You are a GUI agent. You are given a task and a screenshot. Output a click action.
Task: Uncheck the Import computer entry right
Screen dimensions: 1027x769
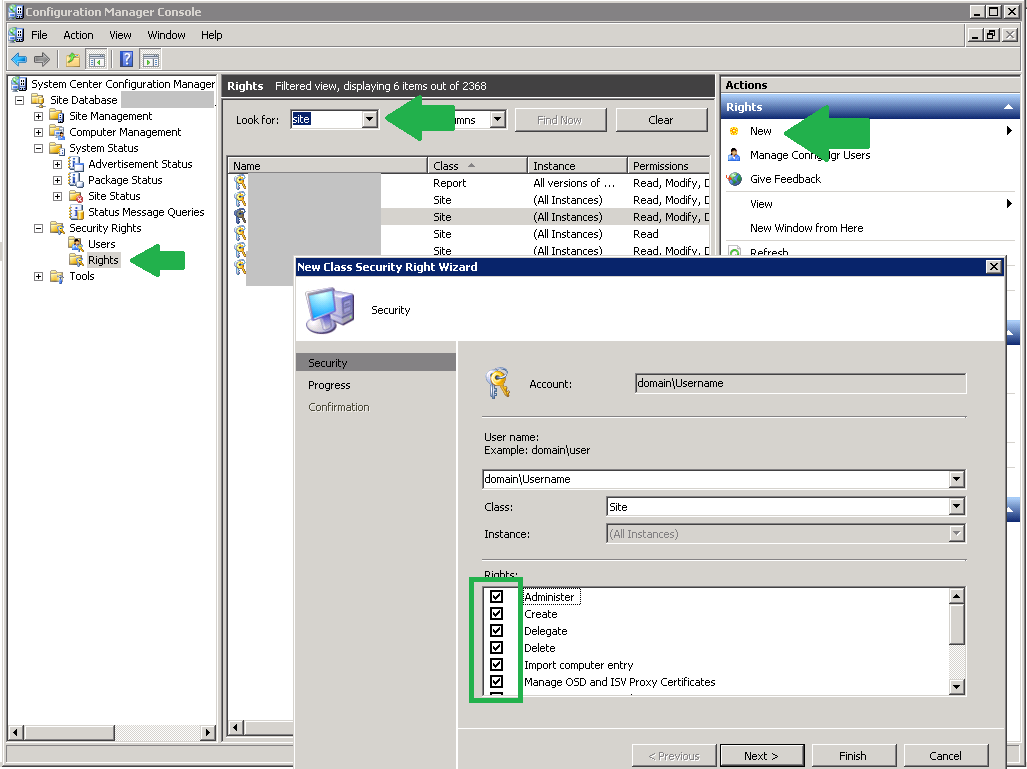coord(496,665)
